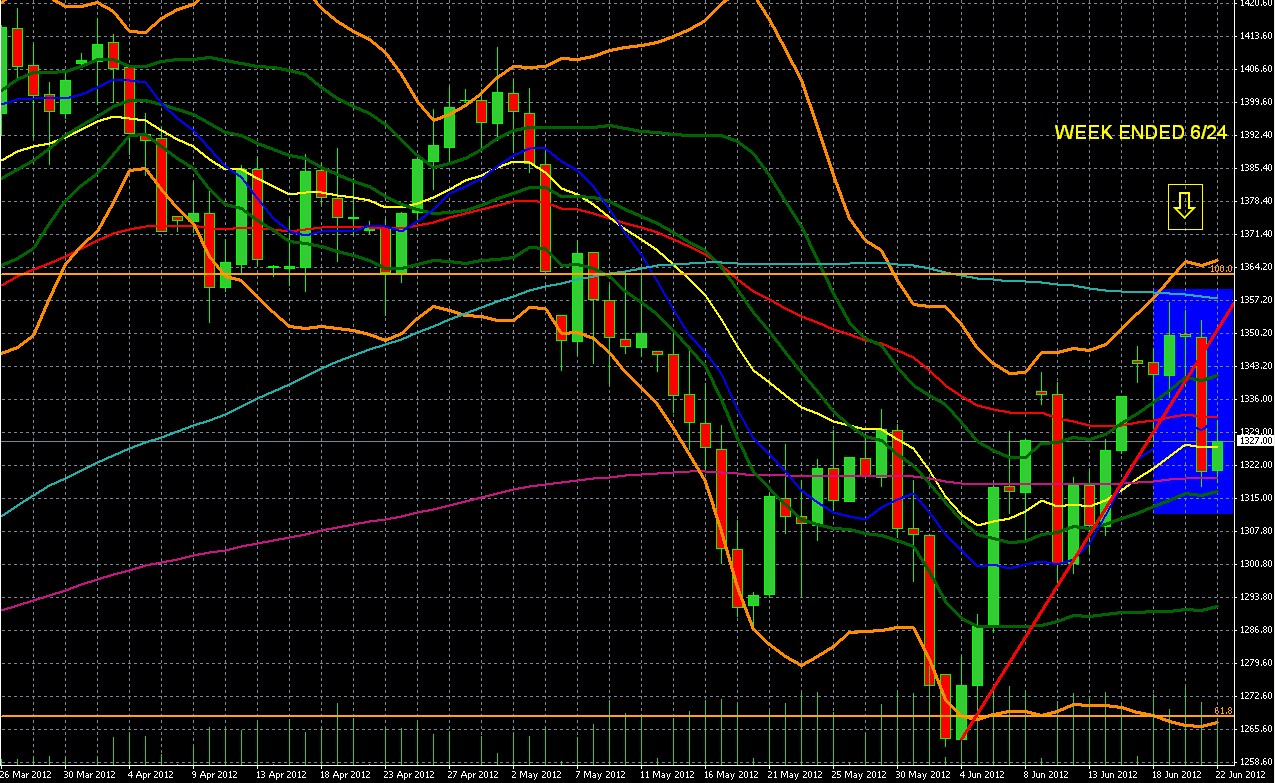The image size is (1275, 783).
Task: Click the 1300.80 price axis label
Action: coord(1254,564)
